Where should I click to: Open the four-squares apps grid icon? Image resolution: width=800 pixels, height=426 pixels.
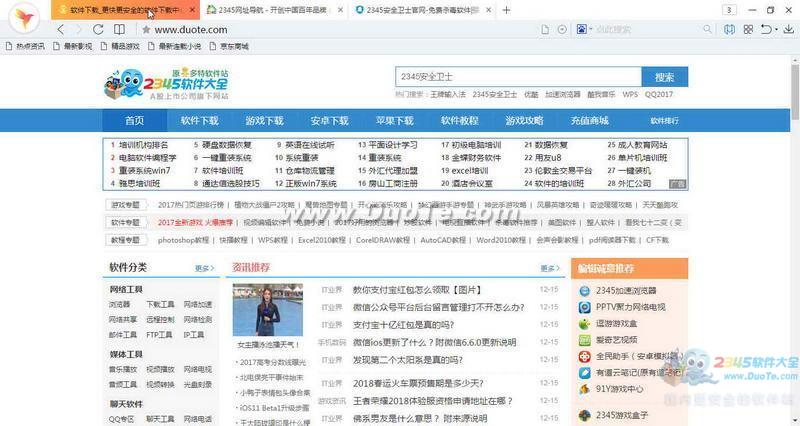[748, 30]
